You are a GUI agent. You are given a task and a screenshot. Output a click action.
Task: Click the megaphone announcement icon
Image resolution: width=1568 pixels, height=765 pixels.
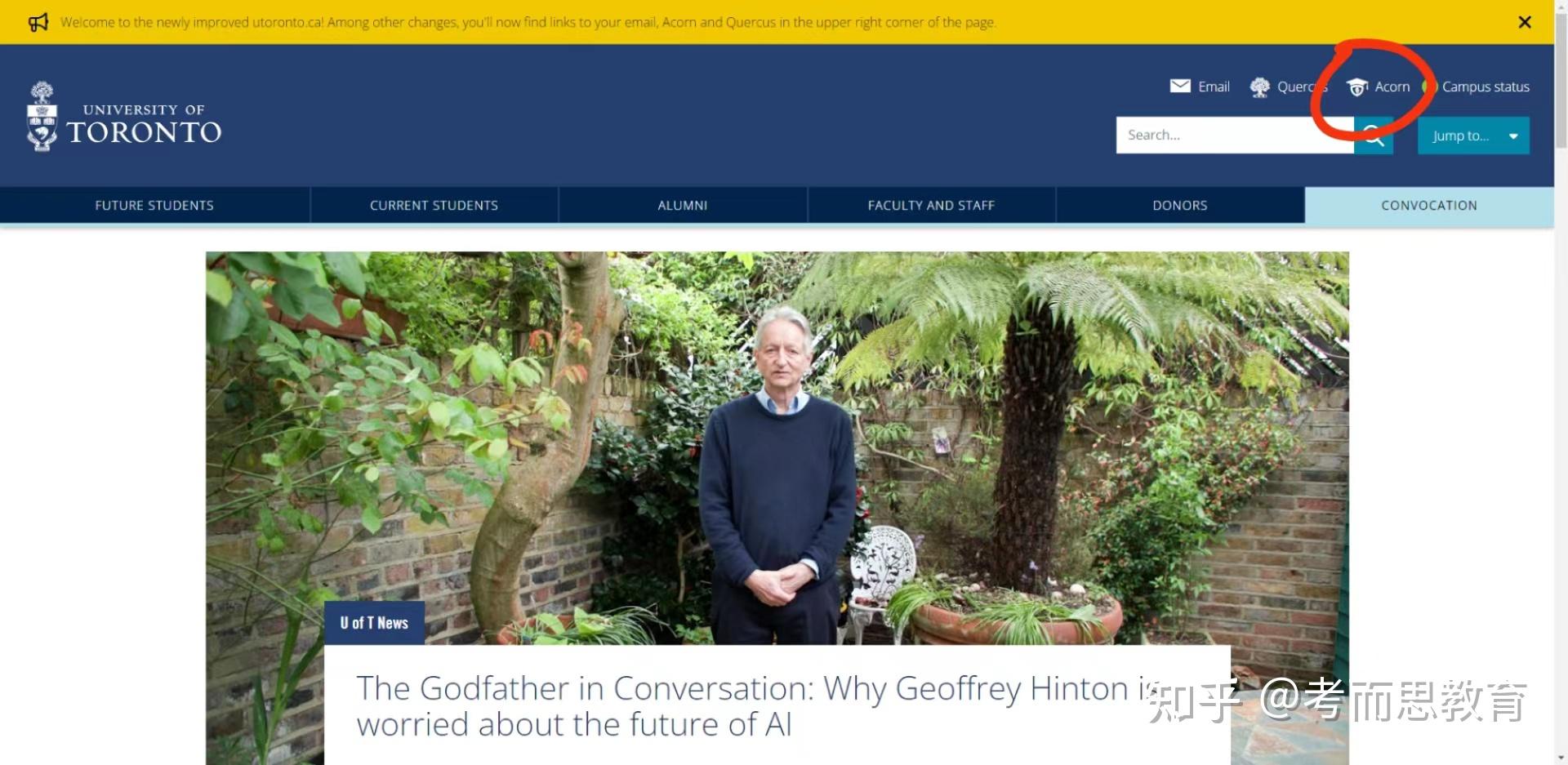coord(38,22)
